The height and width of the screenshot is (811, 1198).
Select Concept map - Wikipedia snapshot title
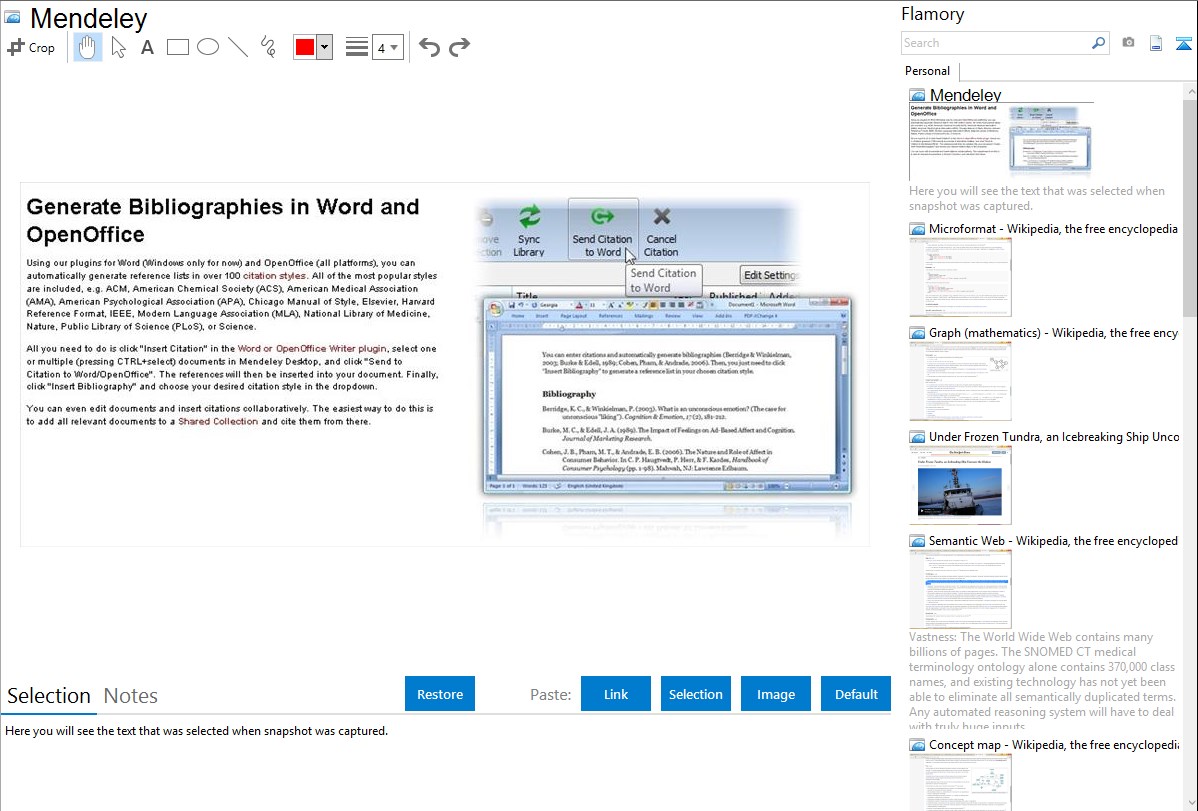pos(1054,744)
